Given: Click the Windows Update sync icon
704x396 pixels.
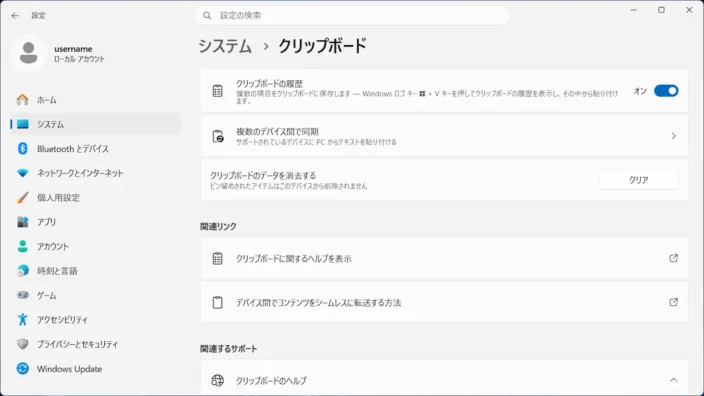Looking at the screenshot, I should pyautogui.click(x=22, y=369).
